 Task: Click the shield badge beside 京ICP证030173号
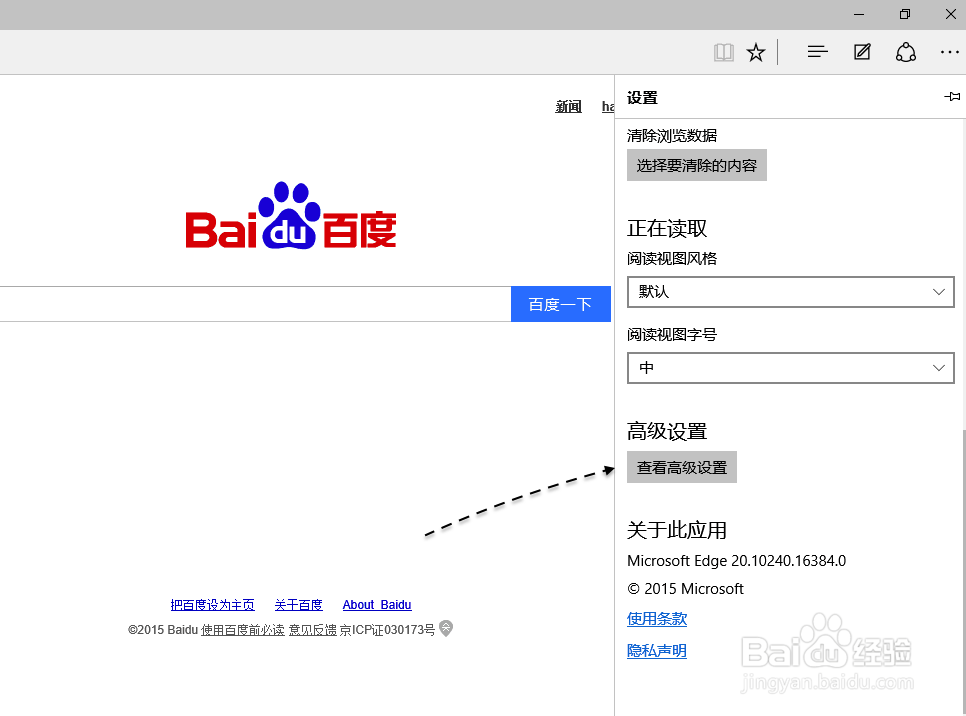point(446,629)
